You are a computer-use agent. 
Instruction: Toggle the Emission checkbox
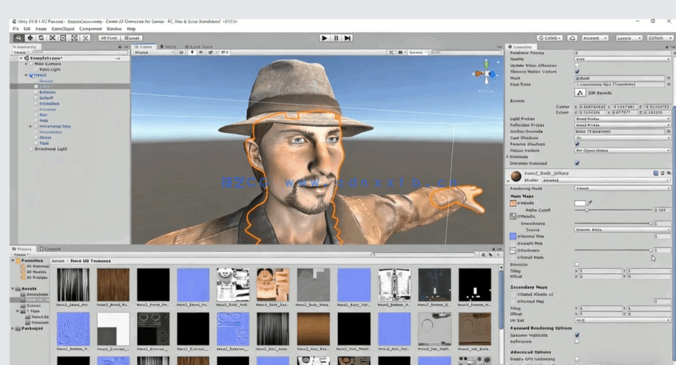click(577, 264)
